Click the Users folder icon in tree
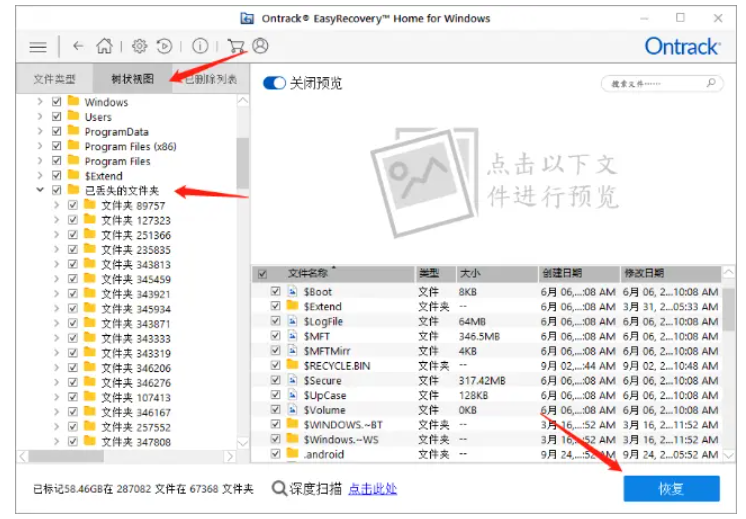 [73, 116]
